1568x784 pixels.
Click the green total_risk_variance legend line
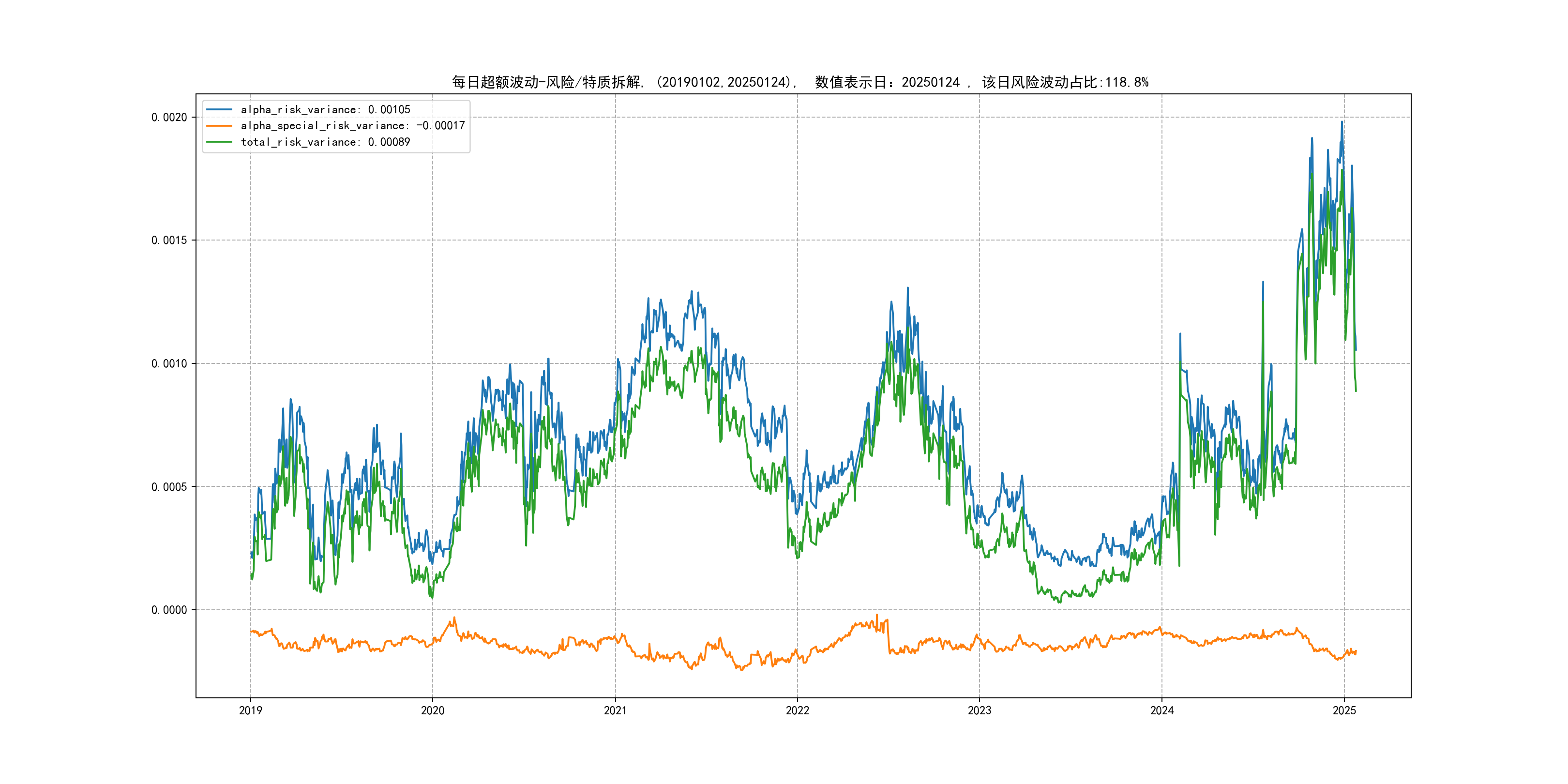219,142
